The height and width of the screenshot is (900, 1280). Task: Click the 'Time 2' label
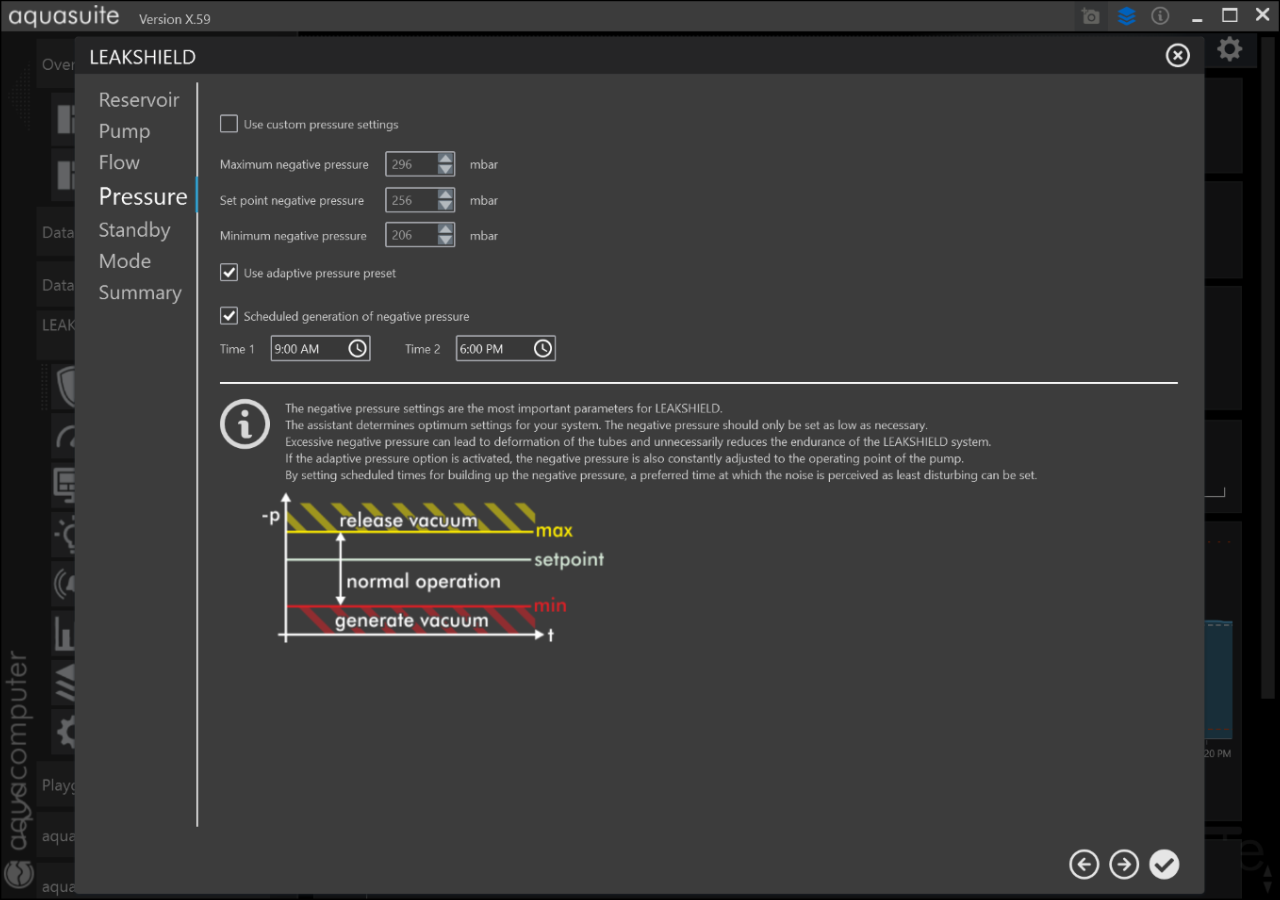click(422, 349)
